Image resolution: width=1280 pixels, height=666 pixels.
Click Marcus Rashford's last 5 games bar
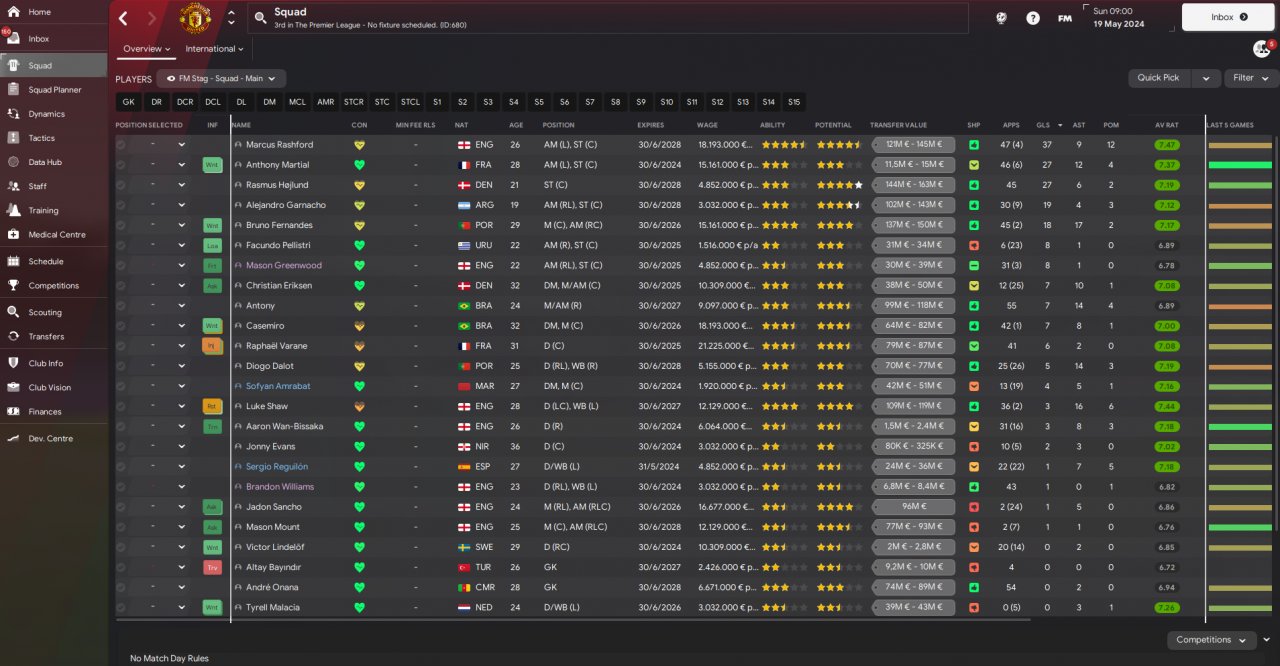[x=1240, y=145]
